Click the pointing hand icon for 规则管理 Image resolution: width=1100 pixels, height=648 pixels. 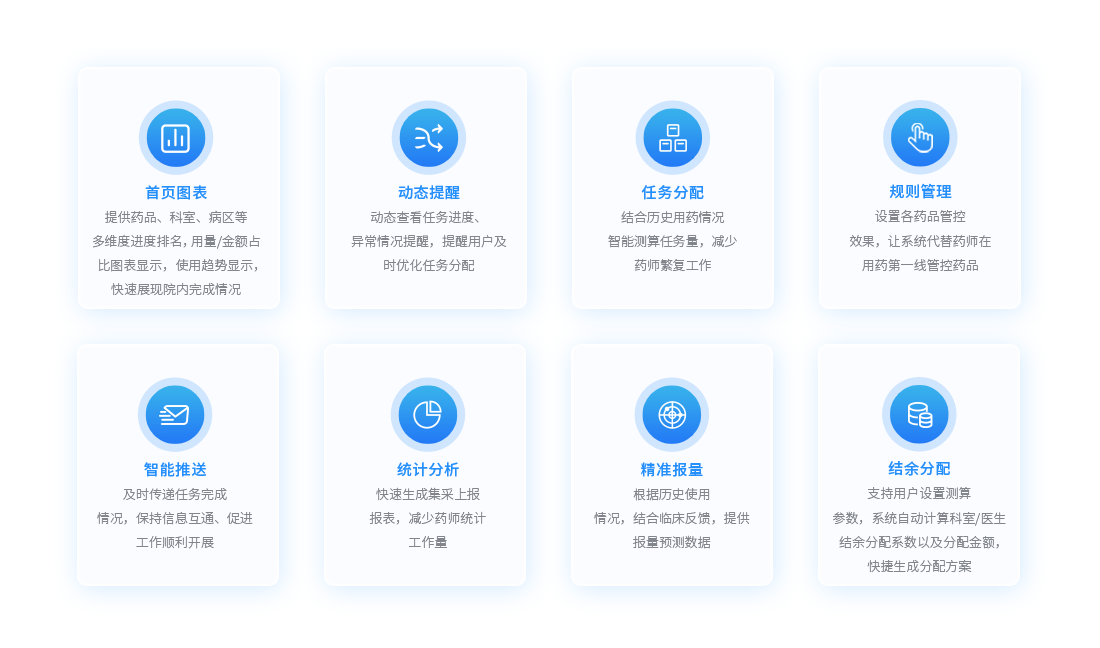tap(920, 137)
